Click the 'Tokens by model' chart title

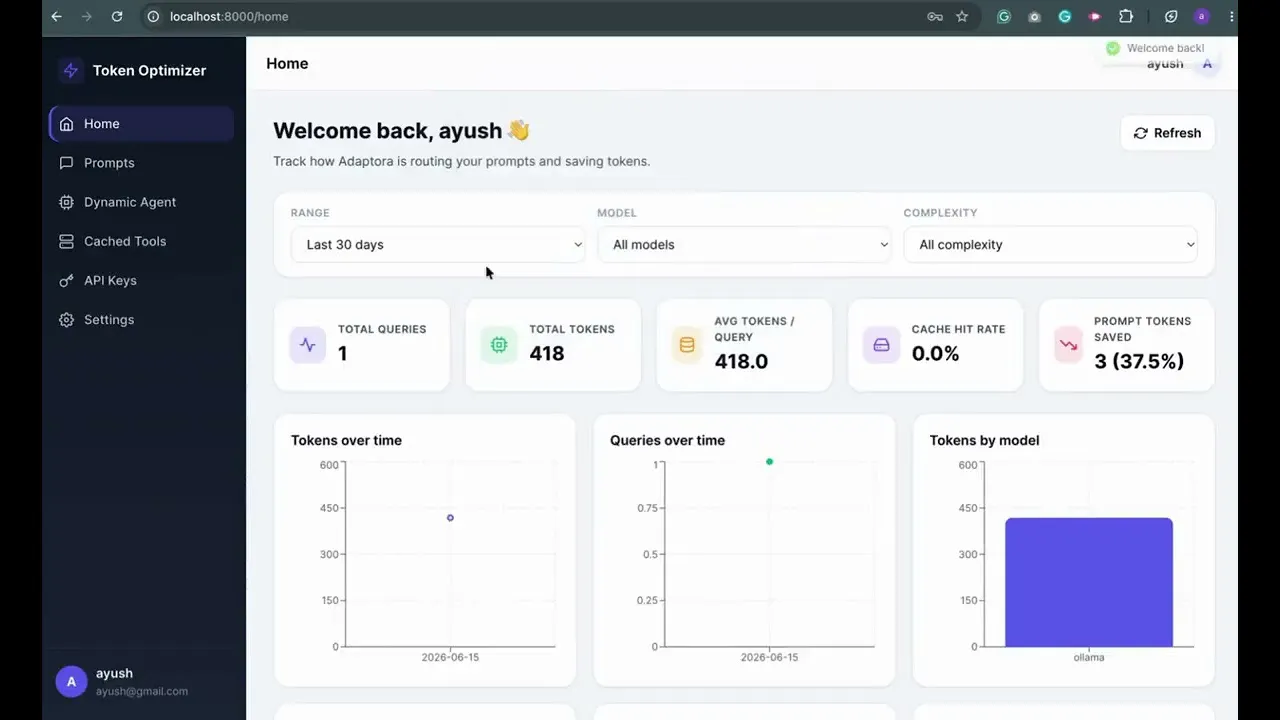point(984,440)
